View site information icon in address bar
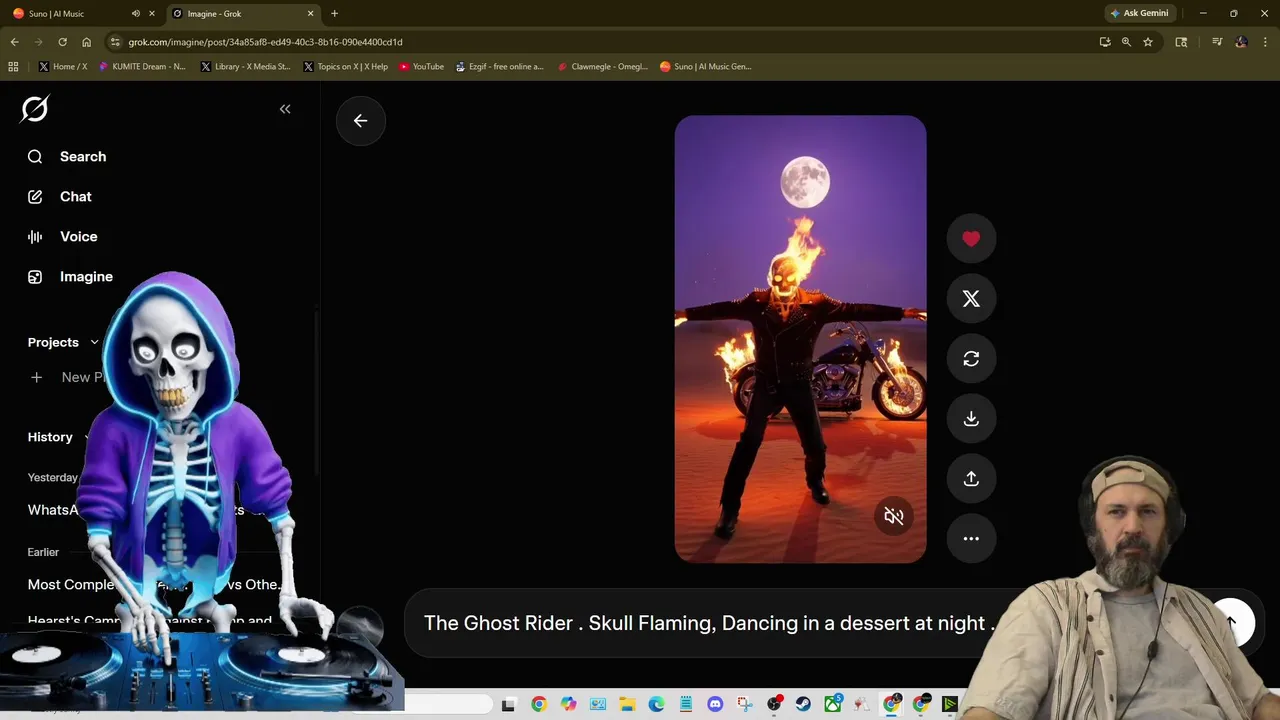 point(115,42)
